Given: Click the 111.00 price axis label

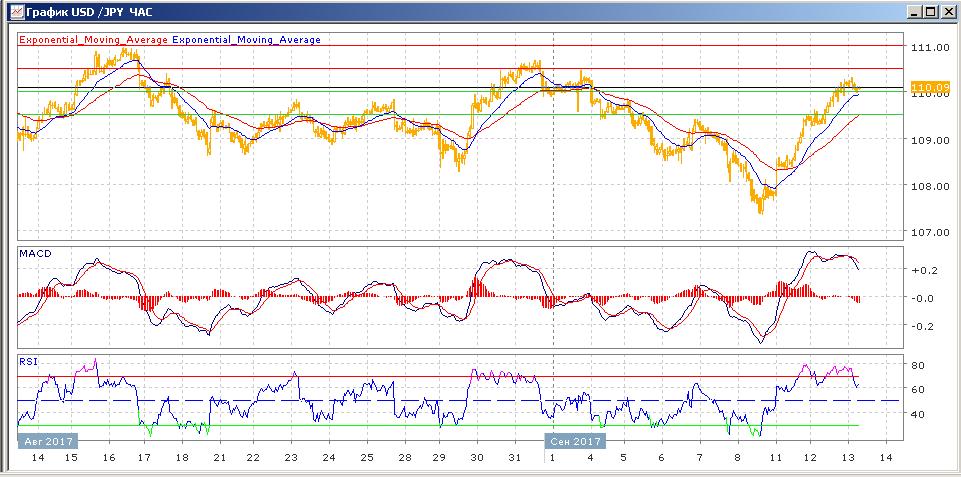Looking at the screenshot, I should tap(930, 48).
